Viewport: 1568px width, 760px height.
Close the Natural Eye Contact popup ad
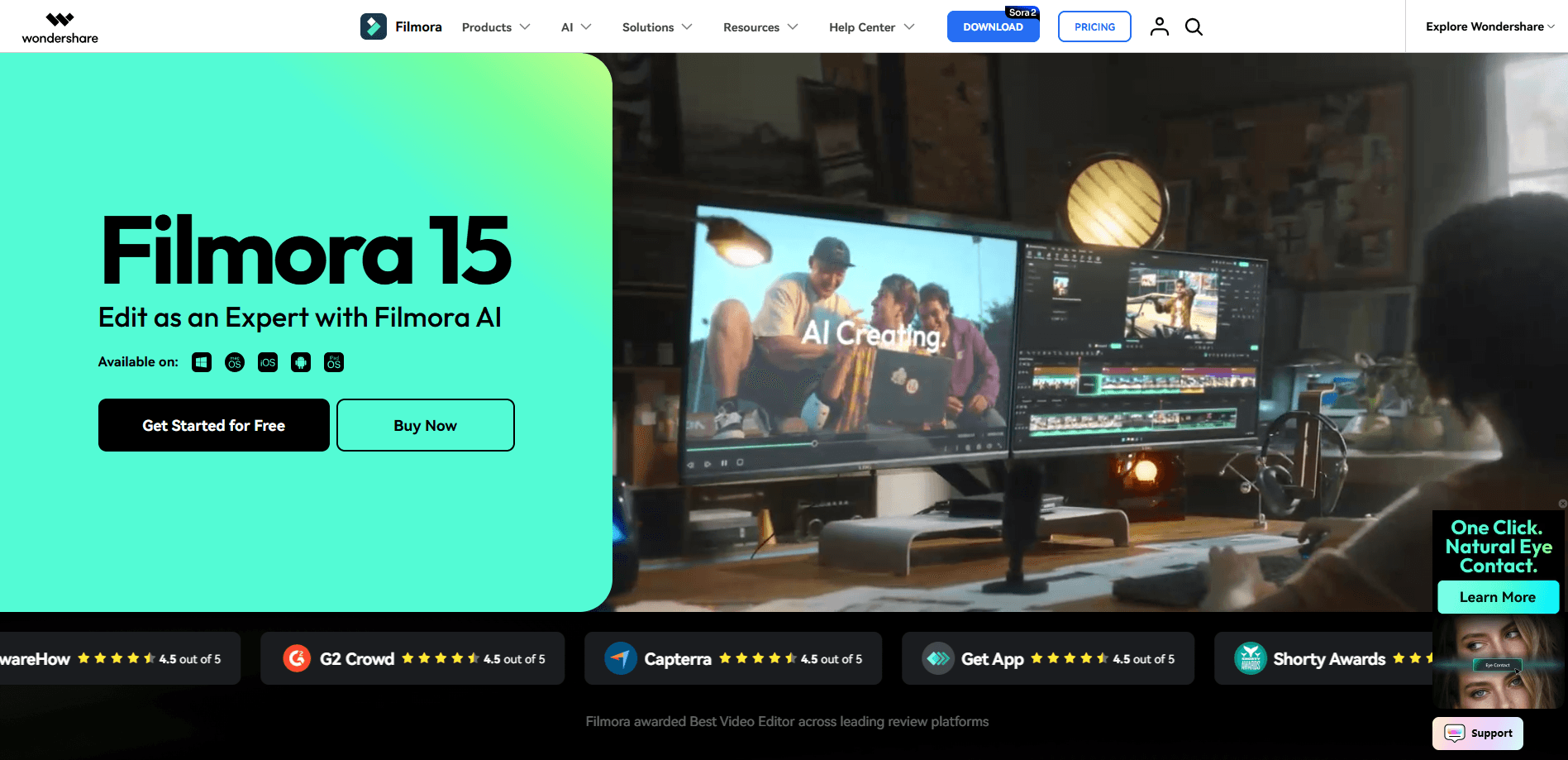(1562, 504)
